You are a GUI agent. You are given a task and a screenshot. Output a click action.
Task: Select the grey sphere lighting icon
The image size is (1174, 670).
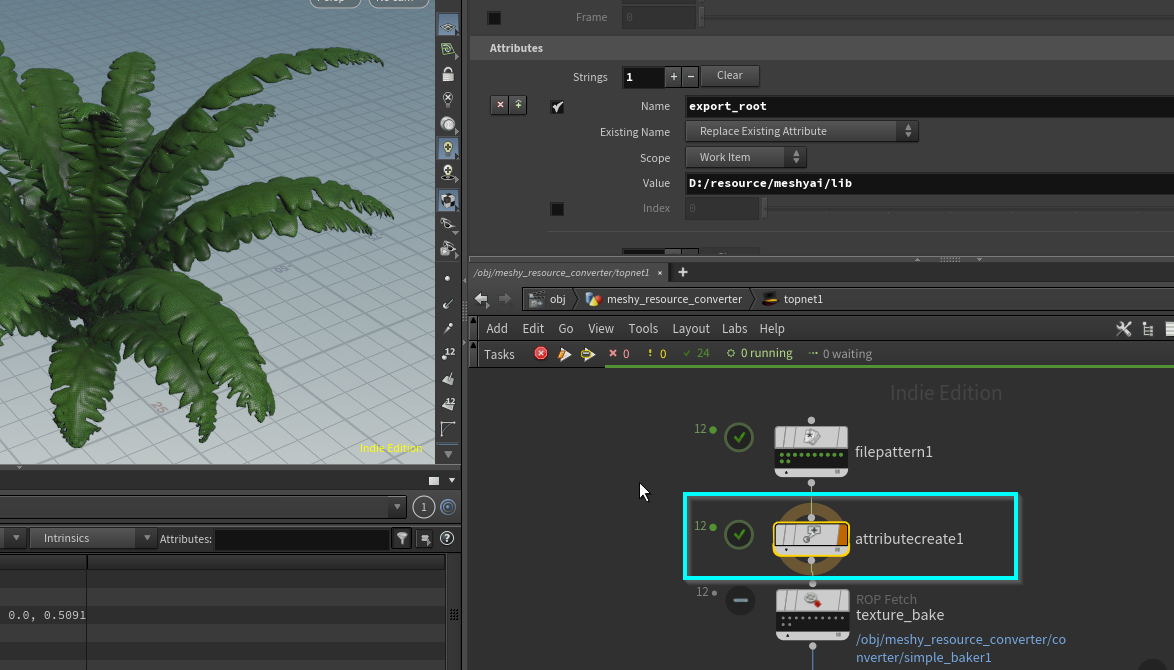[x=448, y=124]
